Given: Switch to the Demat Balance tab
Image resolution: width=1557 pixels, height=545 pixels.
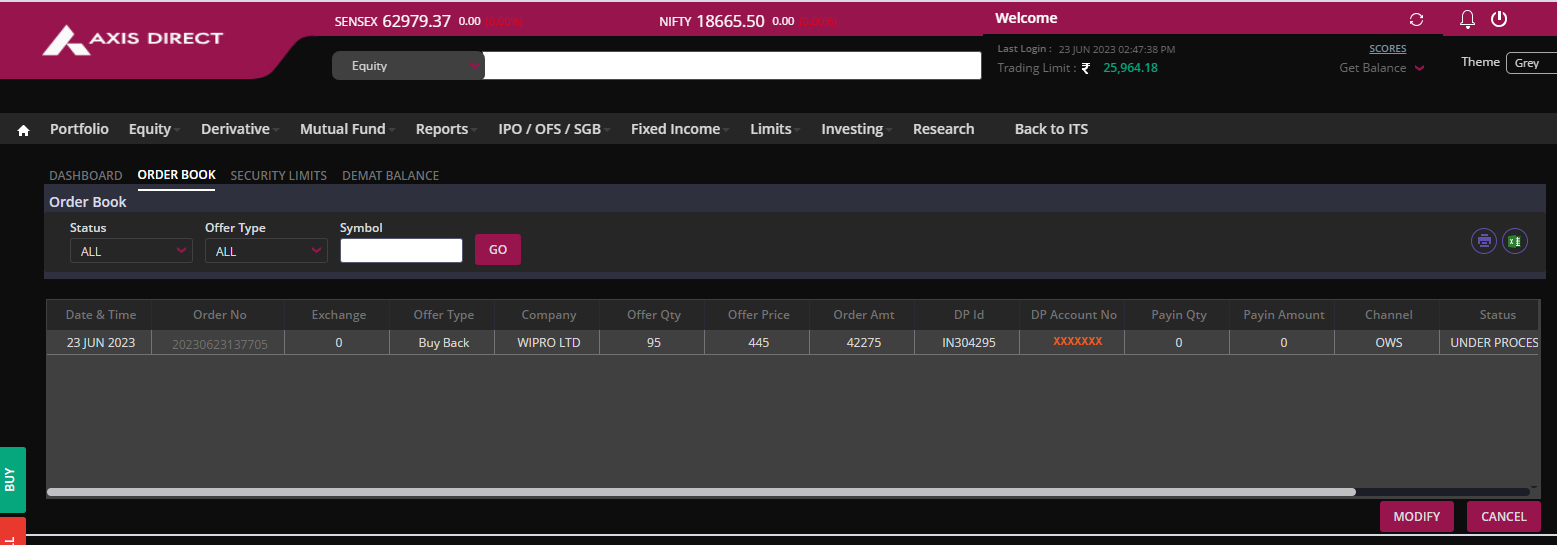Looking at the screenshot, I should (x=390, y=176).
